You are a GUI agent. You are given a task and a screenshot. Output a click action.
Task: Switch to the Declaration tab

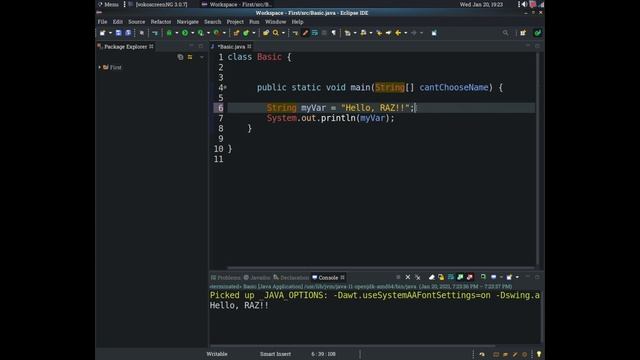(x=291, y=278)
